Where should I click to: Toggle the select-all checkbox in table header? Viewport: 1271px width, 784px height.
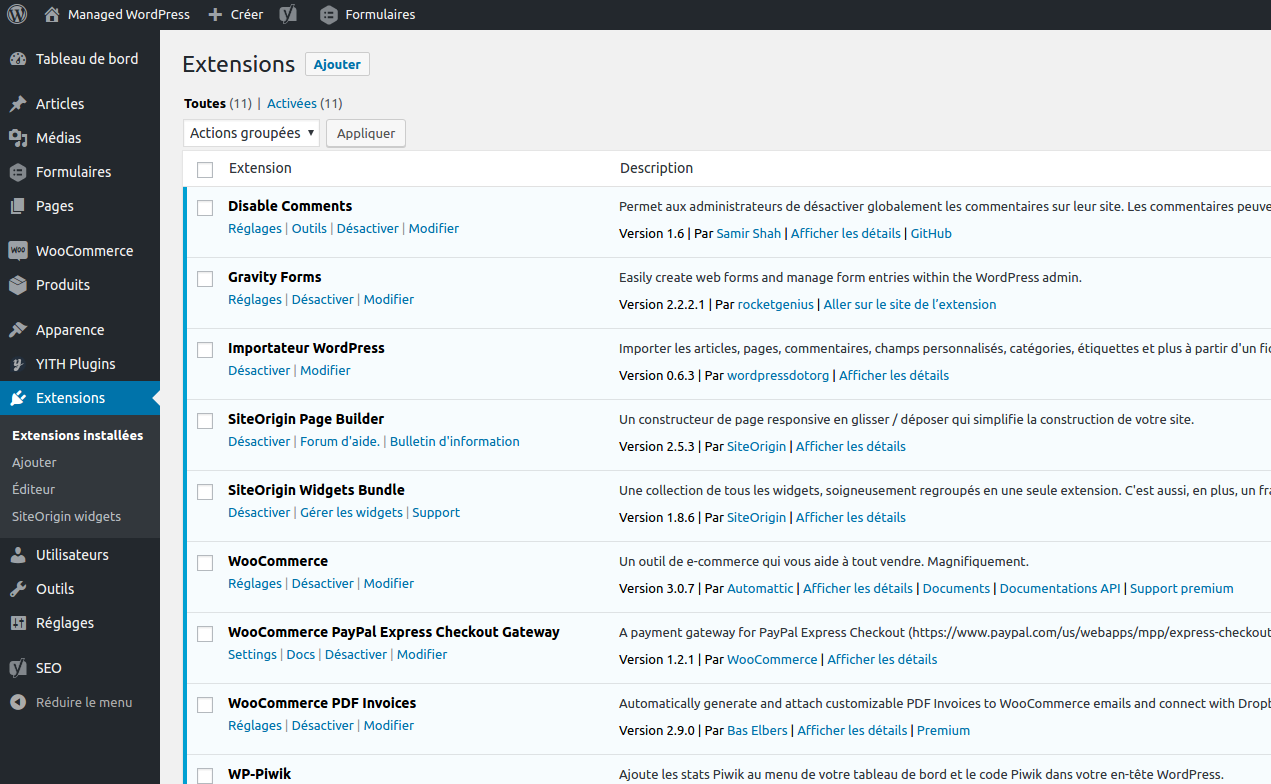tap(205, 169)
